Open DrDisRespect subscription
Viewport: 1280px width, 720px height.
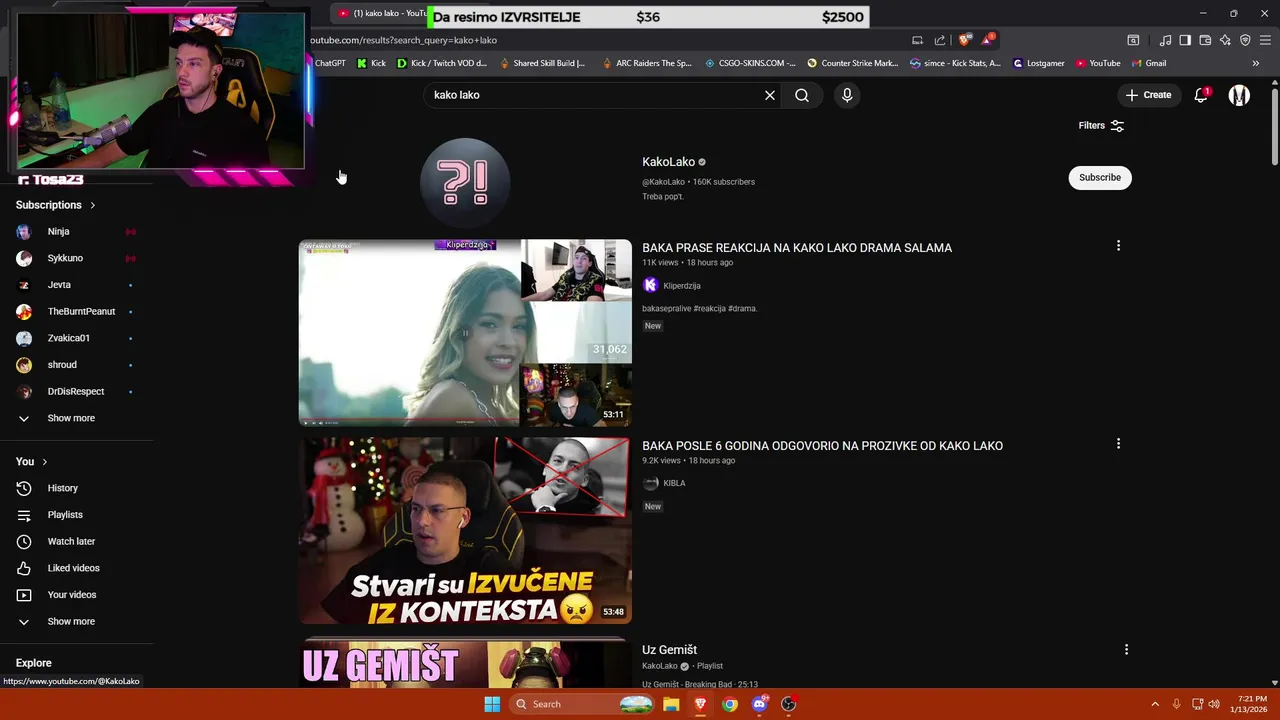pyautogui.click(x=76, y=391)
